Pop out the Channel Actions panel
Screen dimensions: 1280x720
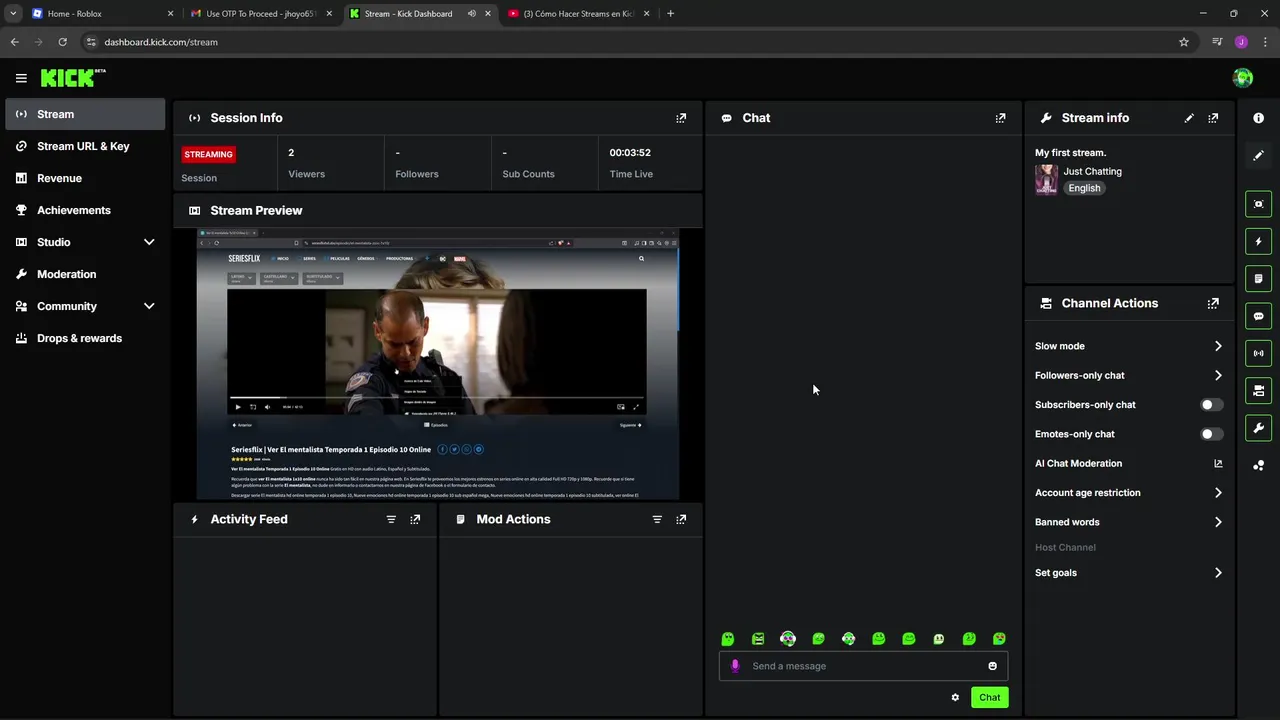coord(1213,303)
